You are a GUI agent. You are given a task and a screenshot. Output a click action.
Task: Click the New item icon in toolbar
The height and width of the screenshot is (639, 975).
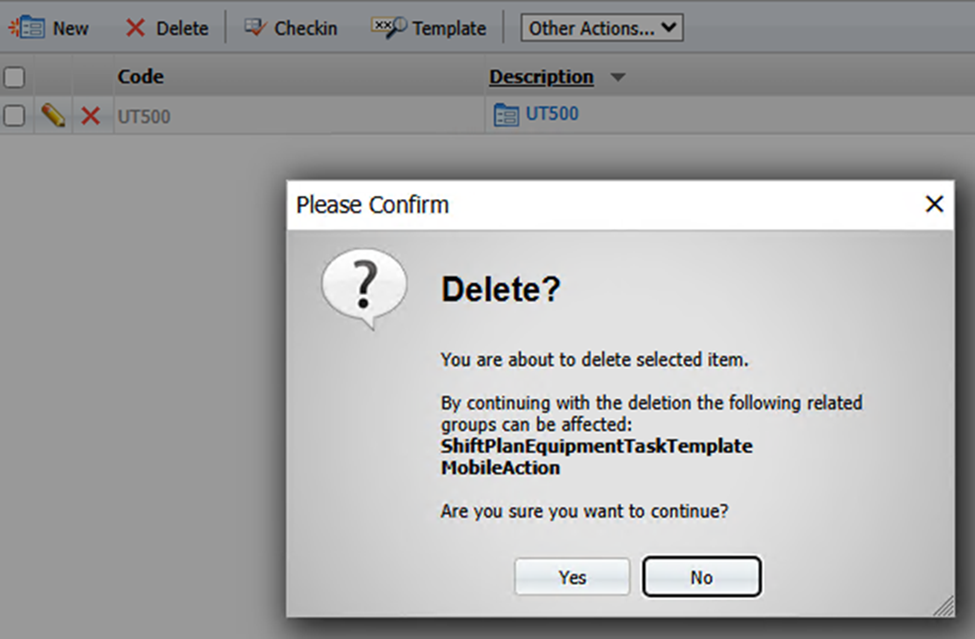pyautogui.click(x=28, y=27)
